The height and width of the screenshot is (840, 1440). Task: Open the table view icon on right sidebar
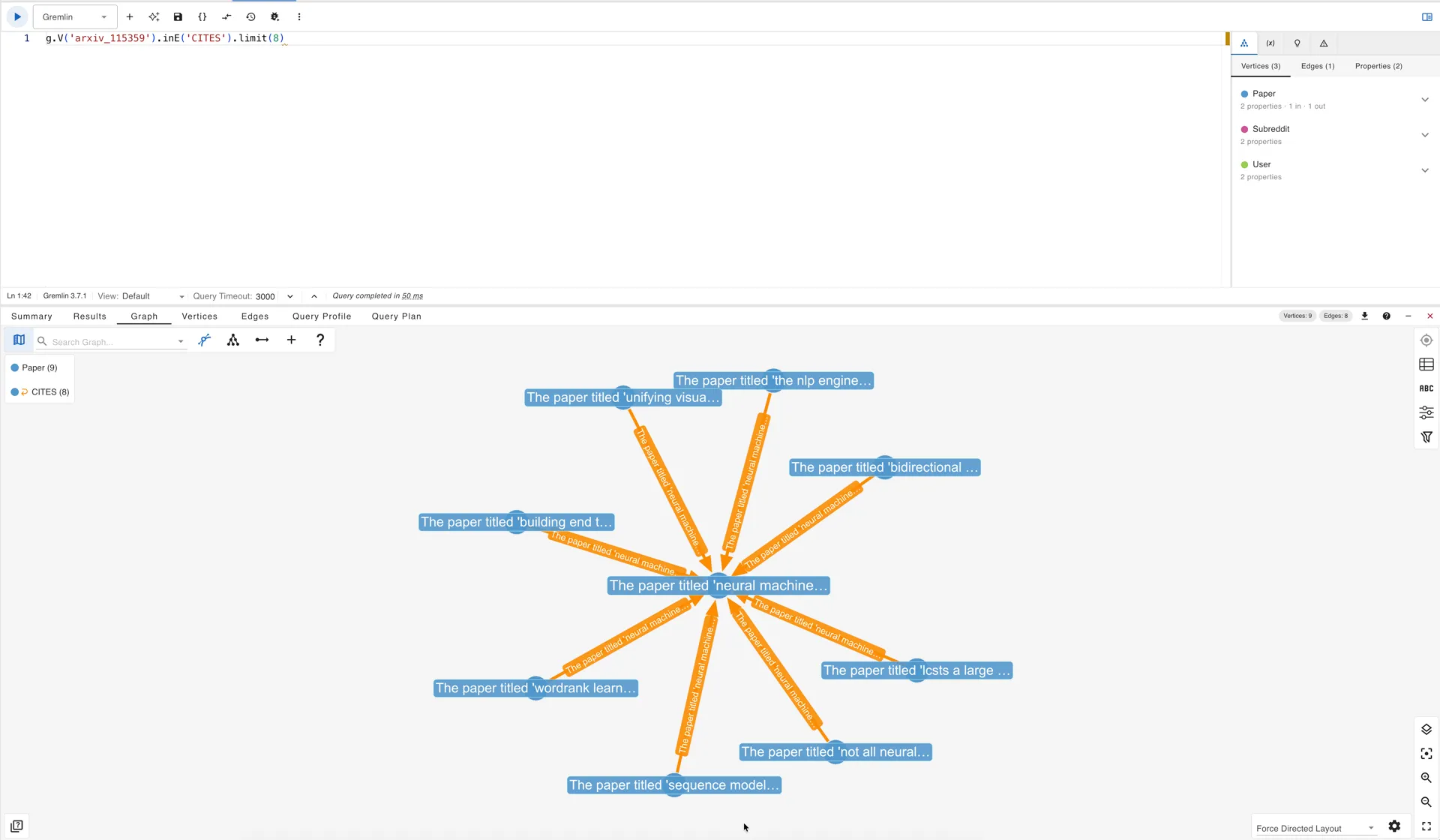(x=1426, y=364)
